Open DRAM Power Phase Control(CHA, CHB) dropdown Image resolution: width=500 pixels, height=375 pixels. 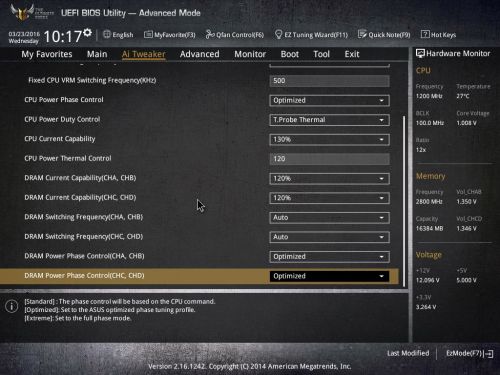329,257
